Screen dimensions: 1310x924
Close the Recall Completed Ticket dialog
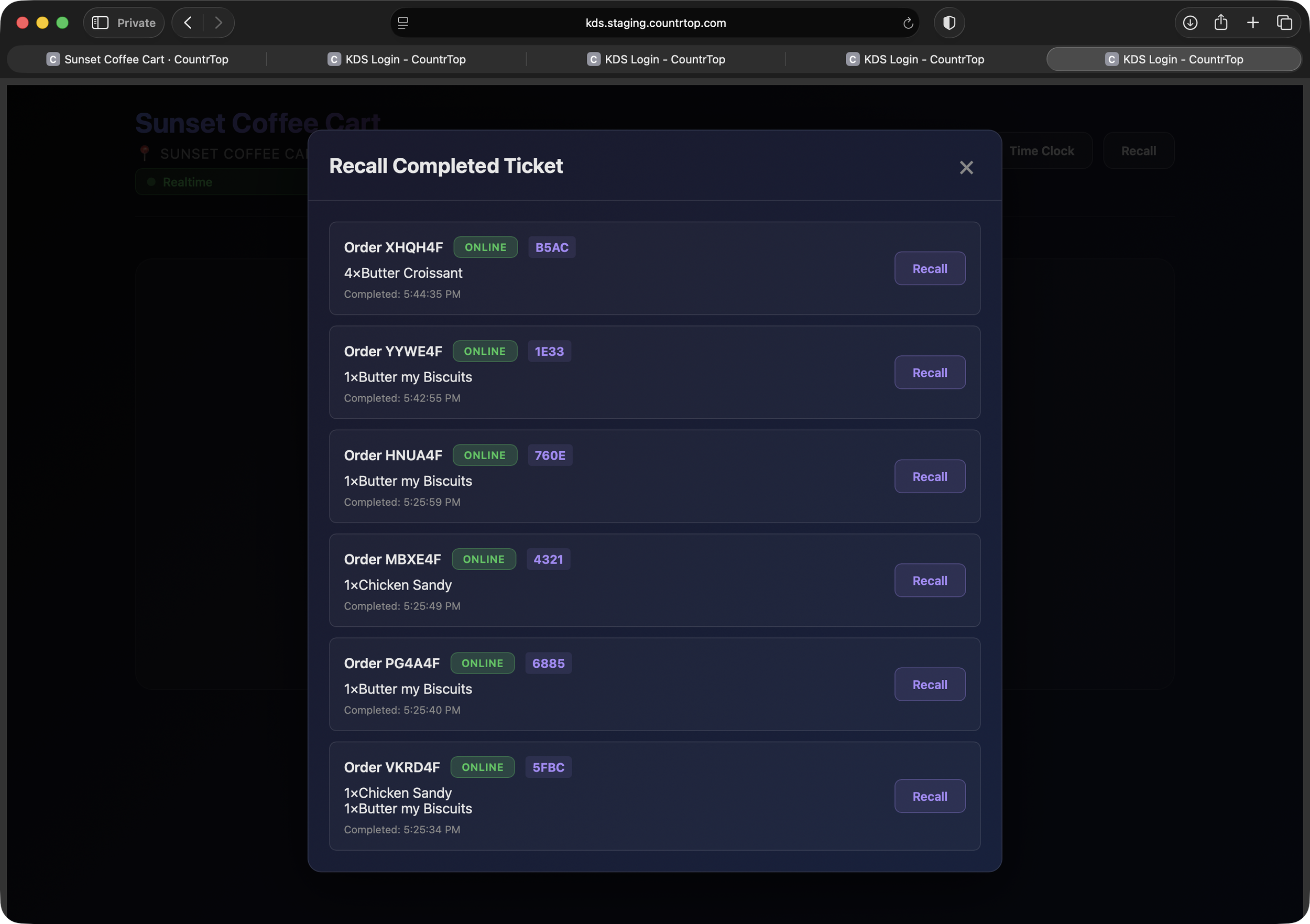pos(966,167)
